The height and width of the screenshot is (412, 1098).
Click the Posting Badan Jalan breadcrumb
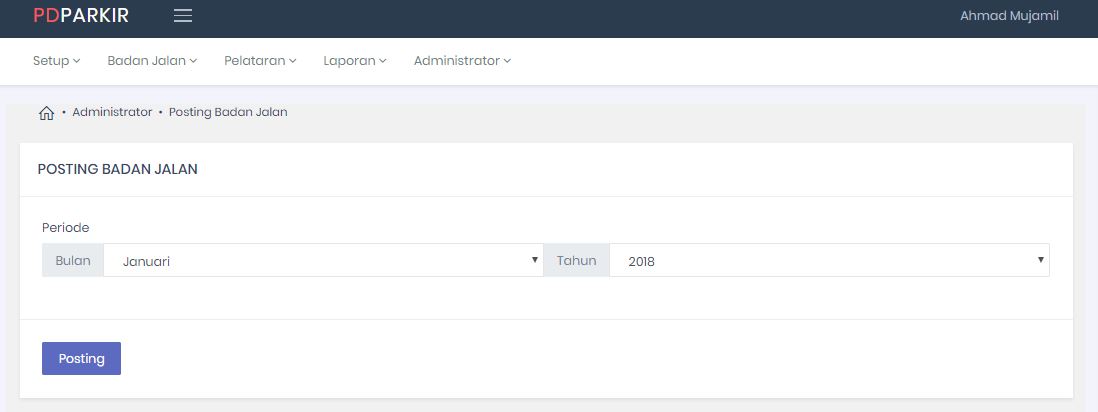228,112
